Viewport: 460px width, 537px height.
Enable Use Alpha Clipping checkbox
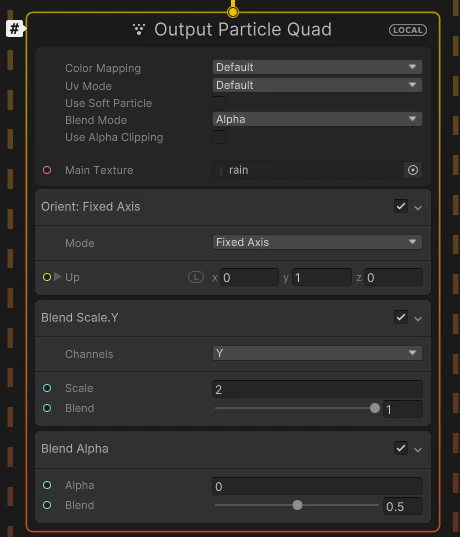tap(219, 137)
